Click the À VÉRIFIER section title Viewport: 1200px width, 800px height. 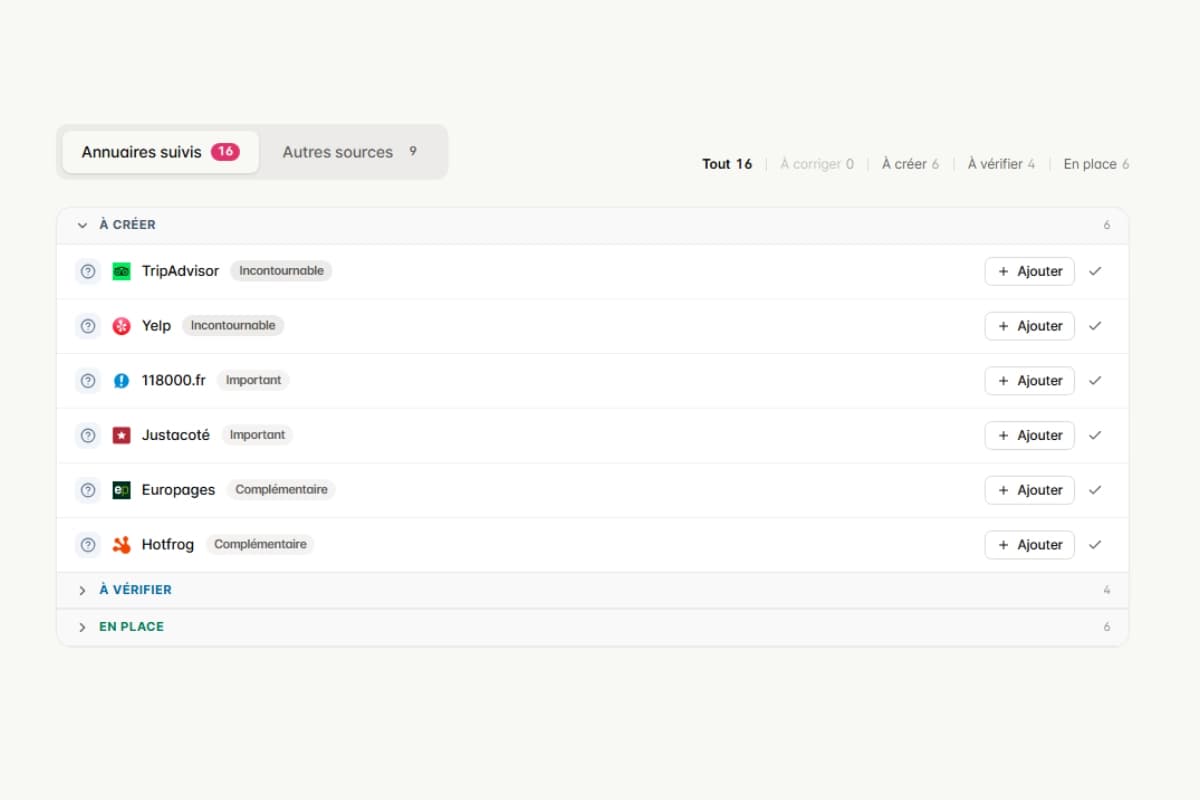[135, 590]
